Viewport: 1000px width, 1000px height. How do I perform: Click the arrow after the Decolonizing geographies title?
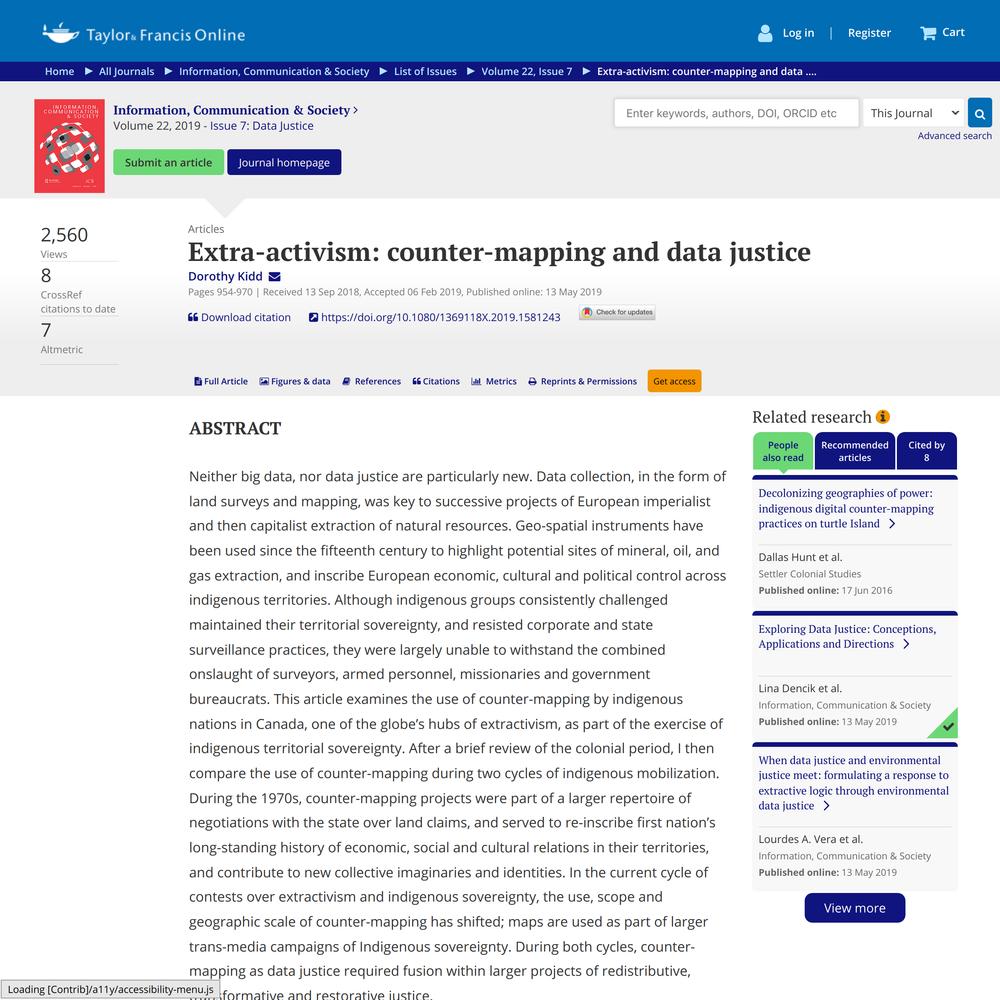click(892, 524)
